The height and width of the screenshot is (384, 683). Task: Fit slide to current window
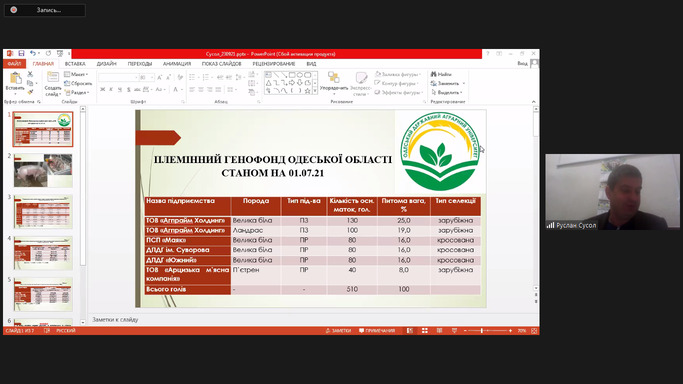point(534,331)
